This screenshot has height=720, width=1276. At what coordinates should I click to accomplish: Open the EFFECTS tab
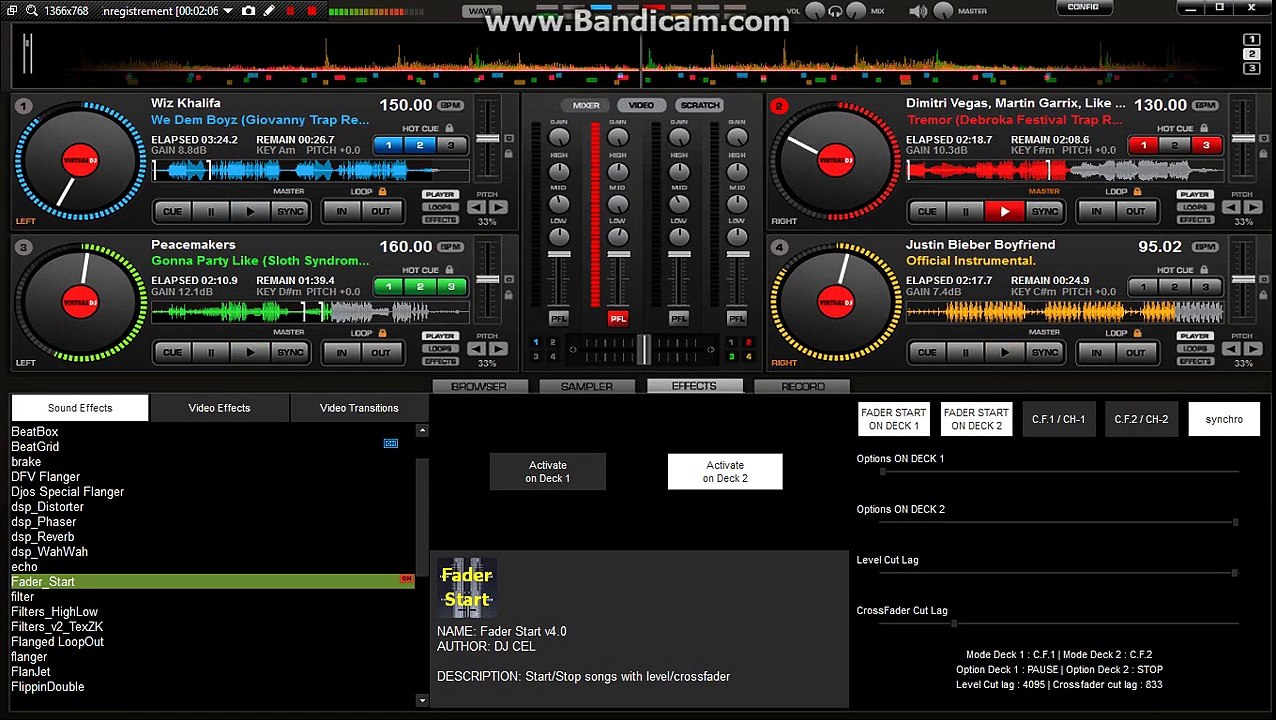pyautogui.click(x=694, y=386)
